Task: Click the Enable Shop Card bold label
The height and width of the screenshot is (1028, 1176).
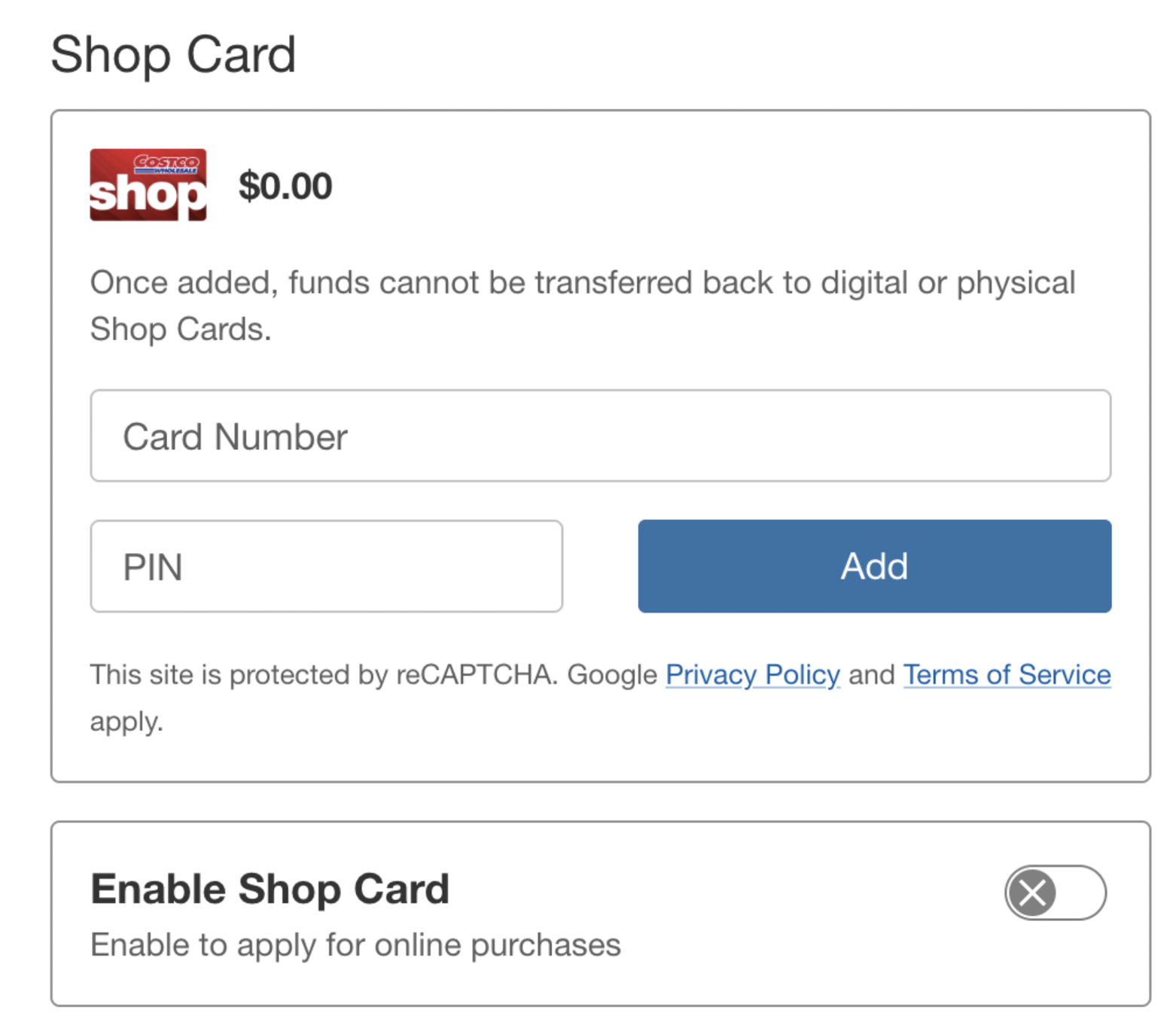Action: coord(270,889)
